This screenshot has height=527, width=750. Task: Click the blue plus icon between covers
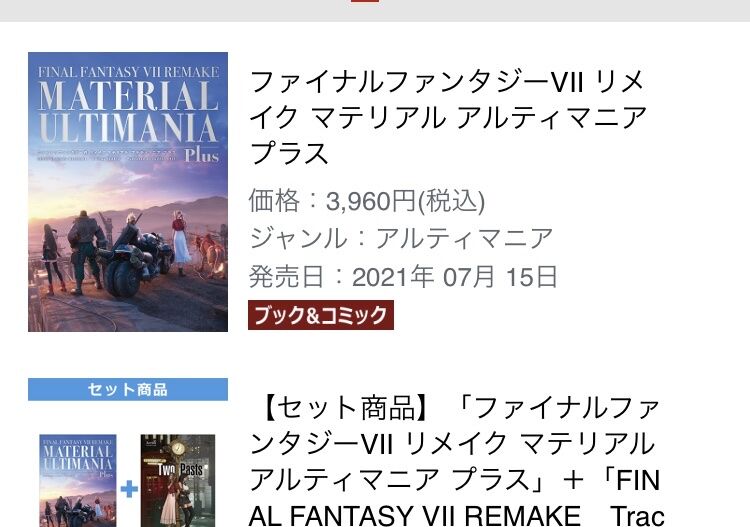(x=129, y=489)
